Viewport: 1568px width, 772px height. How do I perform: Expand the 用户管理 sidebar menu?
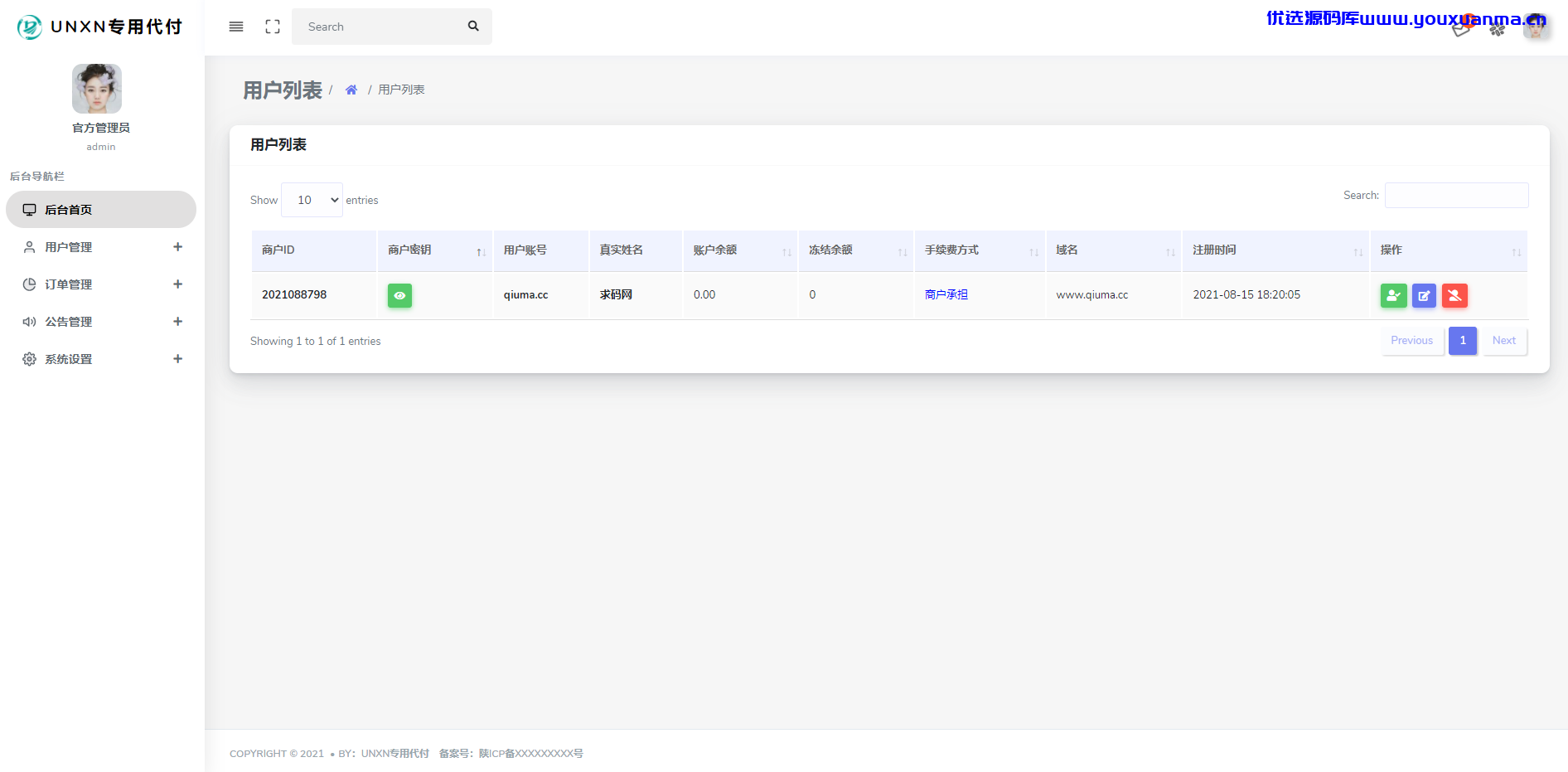(x=101, y=247)
